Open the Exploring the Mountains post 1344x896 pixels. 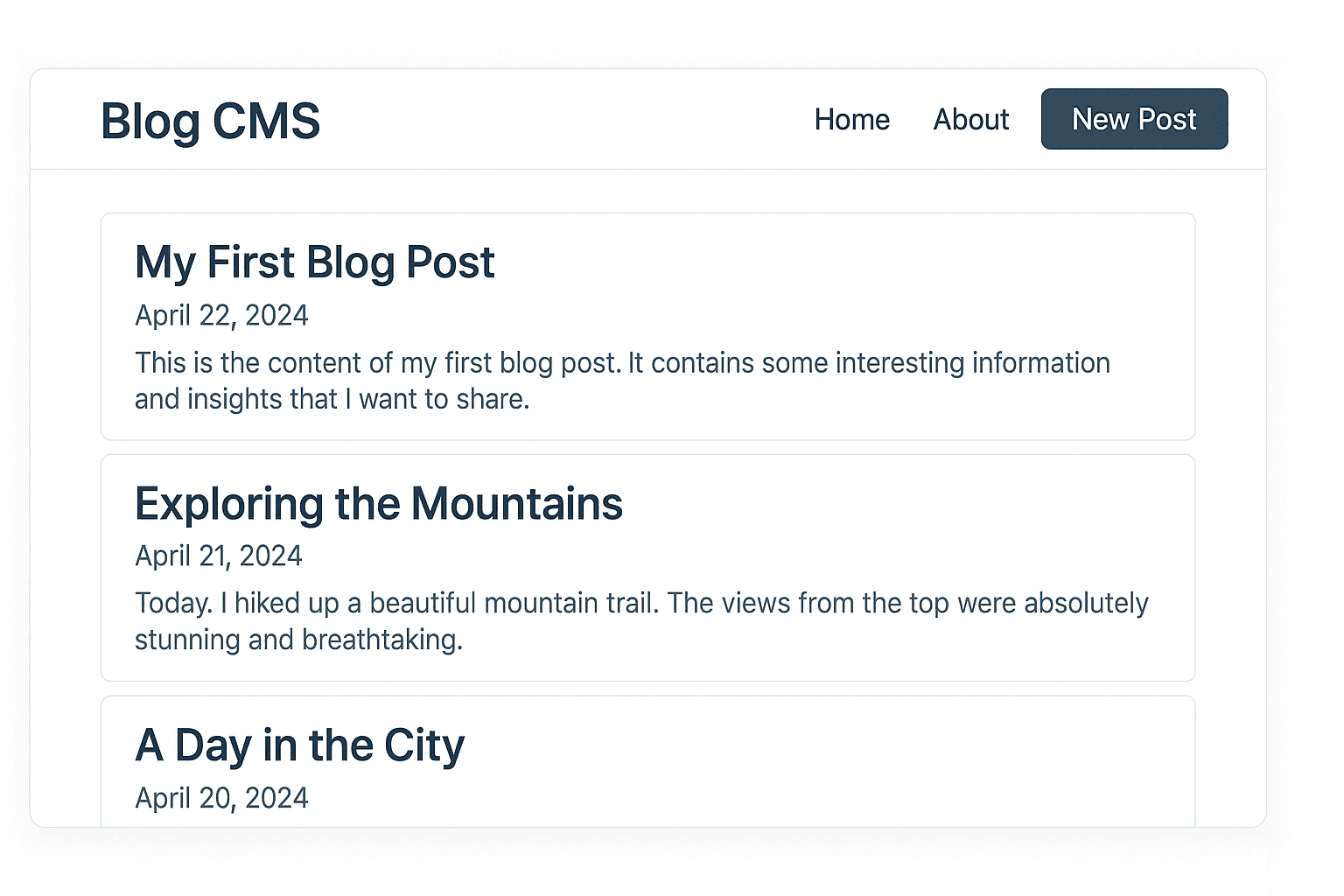coord(378,504)
